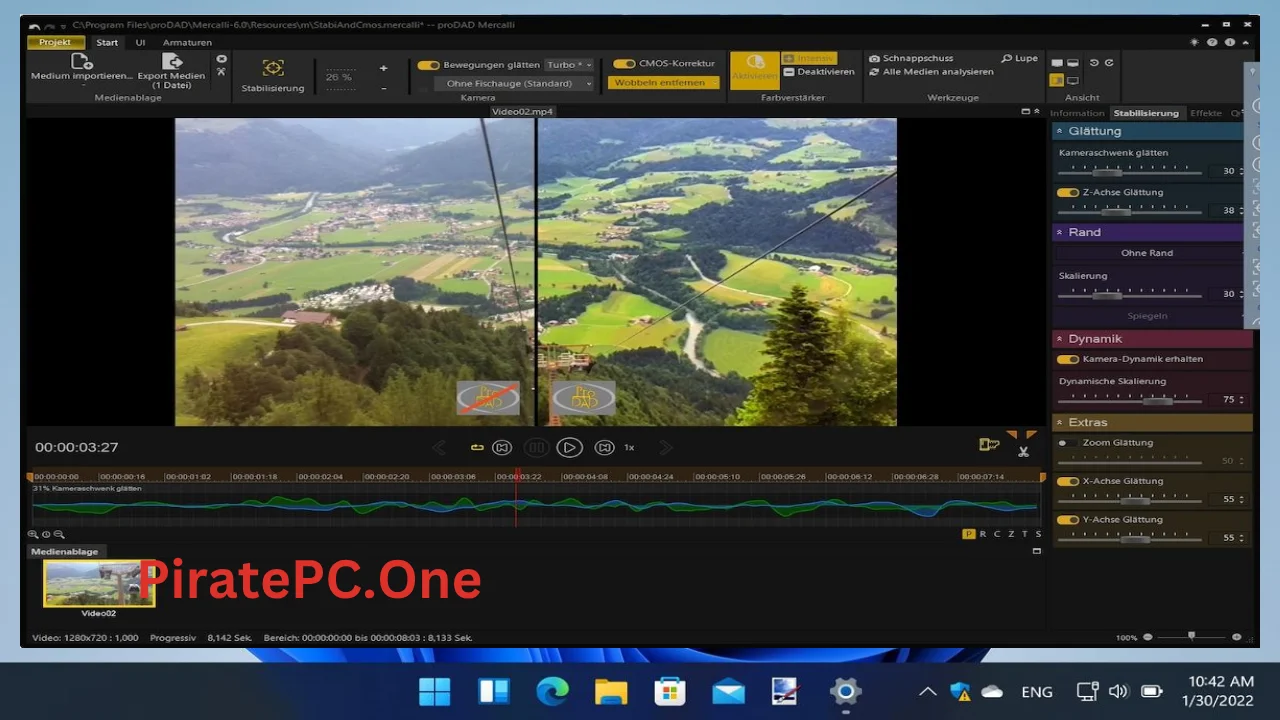Toggle X-Achse Glättung switch
Image resolution: width=1280 pixels, height=720 pixels.
click(1068, 481)
